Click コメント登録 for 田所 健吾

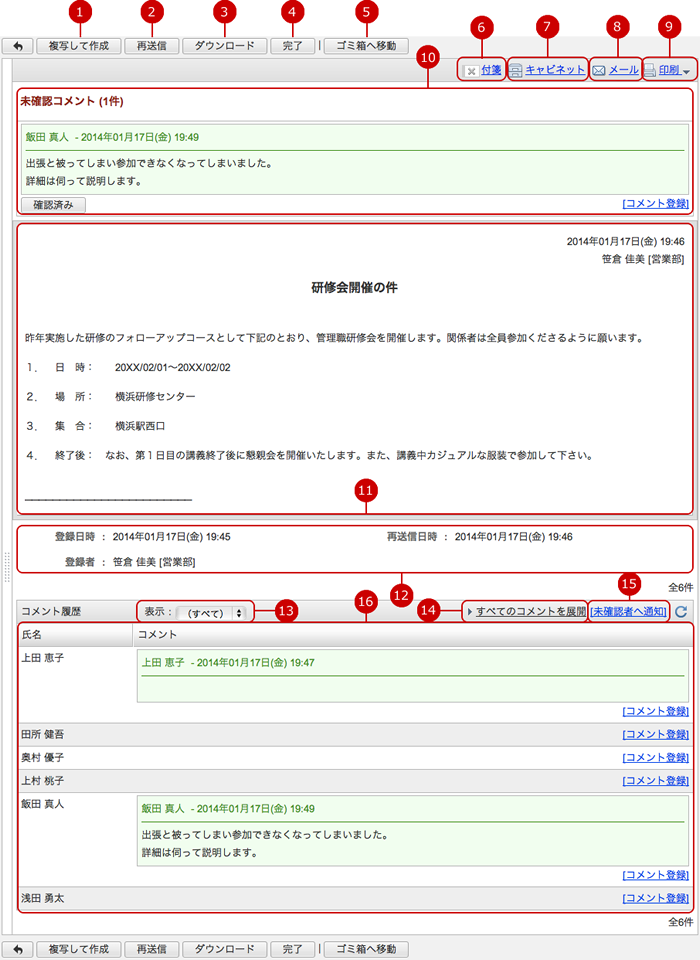(655, 735)
